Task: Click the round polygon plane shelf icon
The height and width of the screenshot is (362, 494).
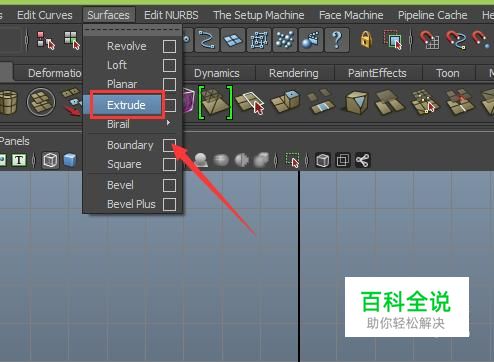Action: point(41,102)
